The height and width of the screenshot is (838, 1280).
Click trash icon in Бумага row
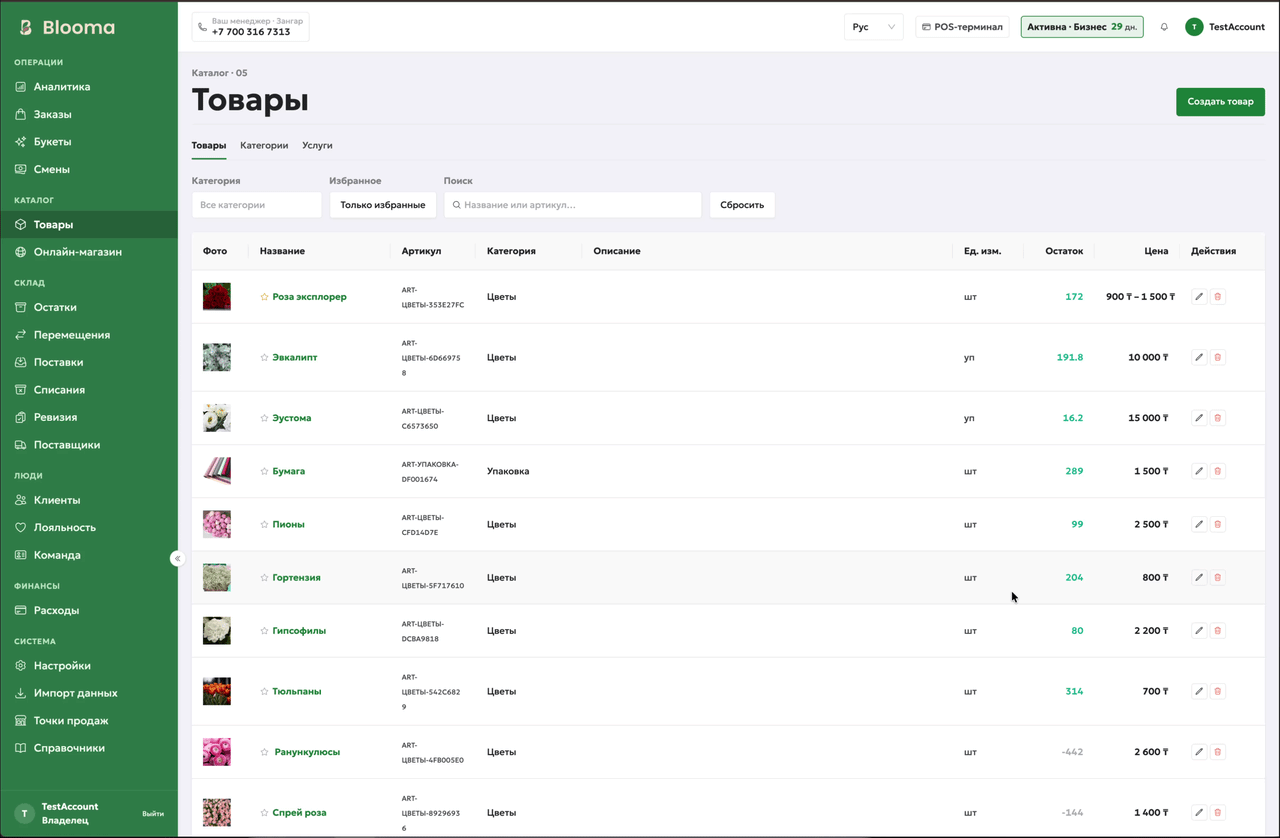(1218, 471)
